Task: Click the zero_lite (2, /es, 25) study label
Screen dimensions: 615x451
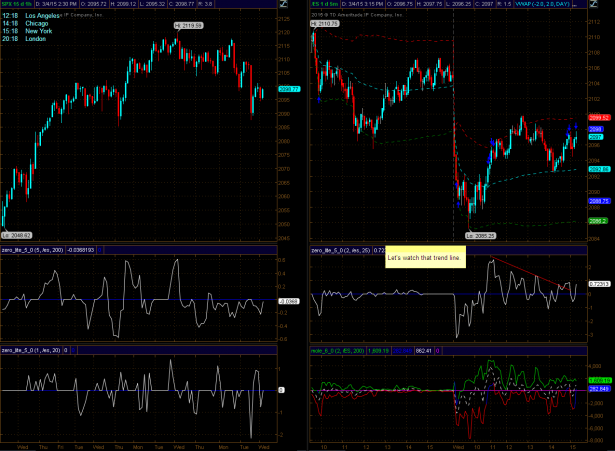Action: point(340,250)
